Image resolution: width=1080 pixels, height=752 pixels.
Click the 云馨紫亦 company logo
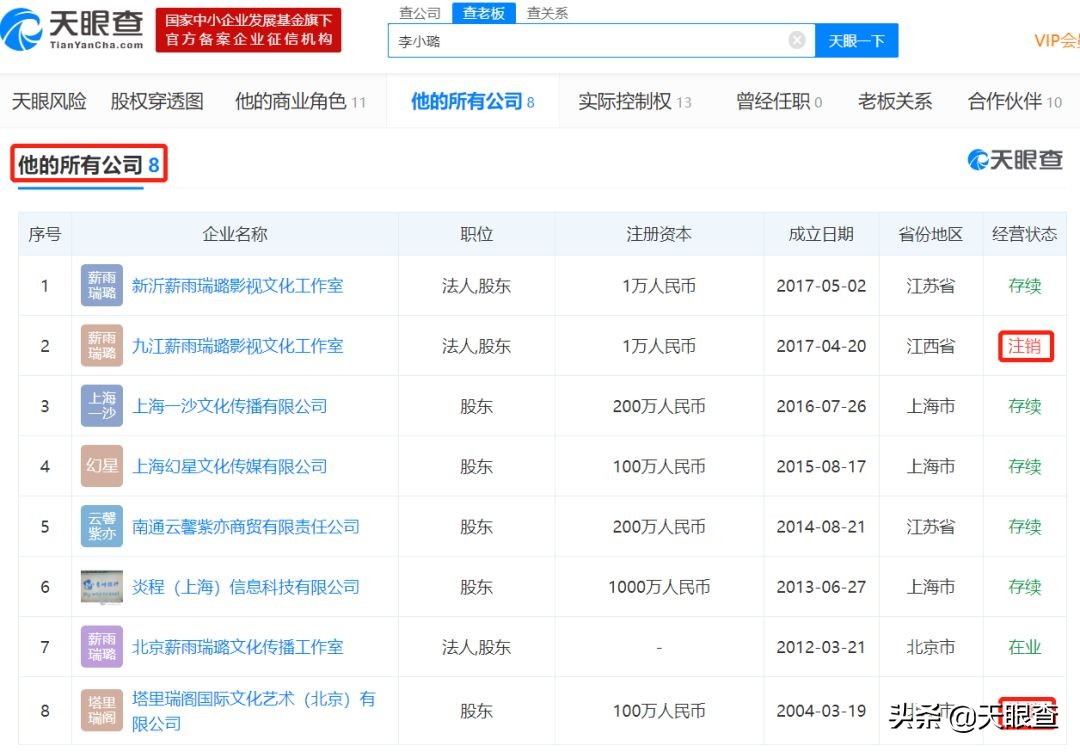click(101, 526)
